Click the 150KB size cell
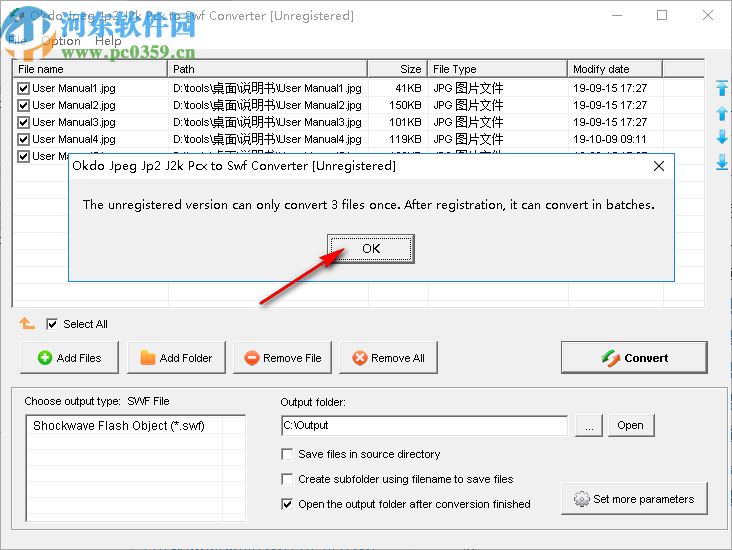 pyautogui.click(x=405, y=106)
